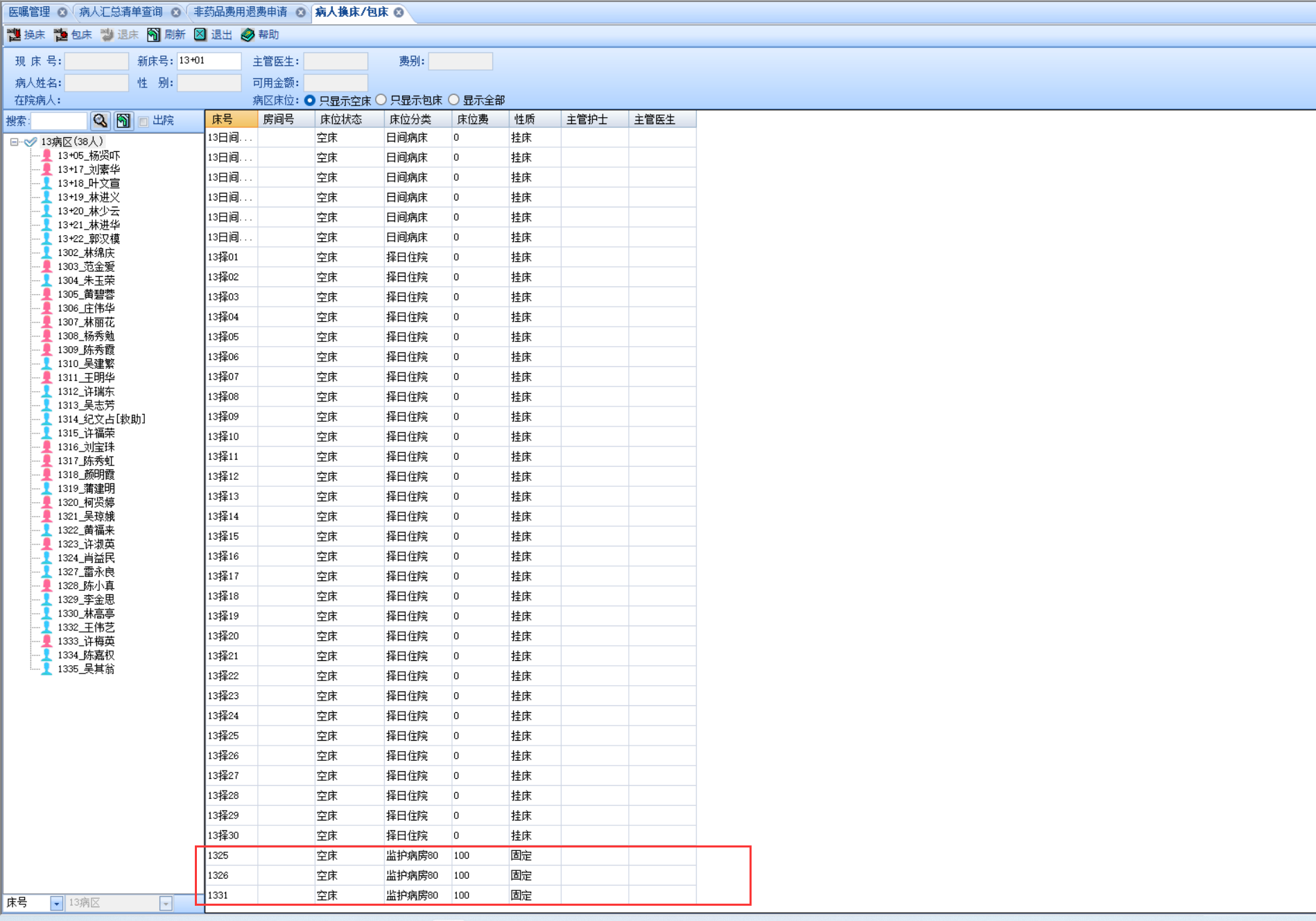The width and height of the screenshot is (1316, 921).
Task: Collapse the 13病区 tree node
Action: (x=14, y=141)
